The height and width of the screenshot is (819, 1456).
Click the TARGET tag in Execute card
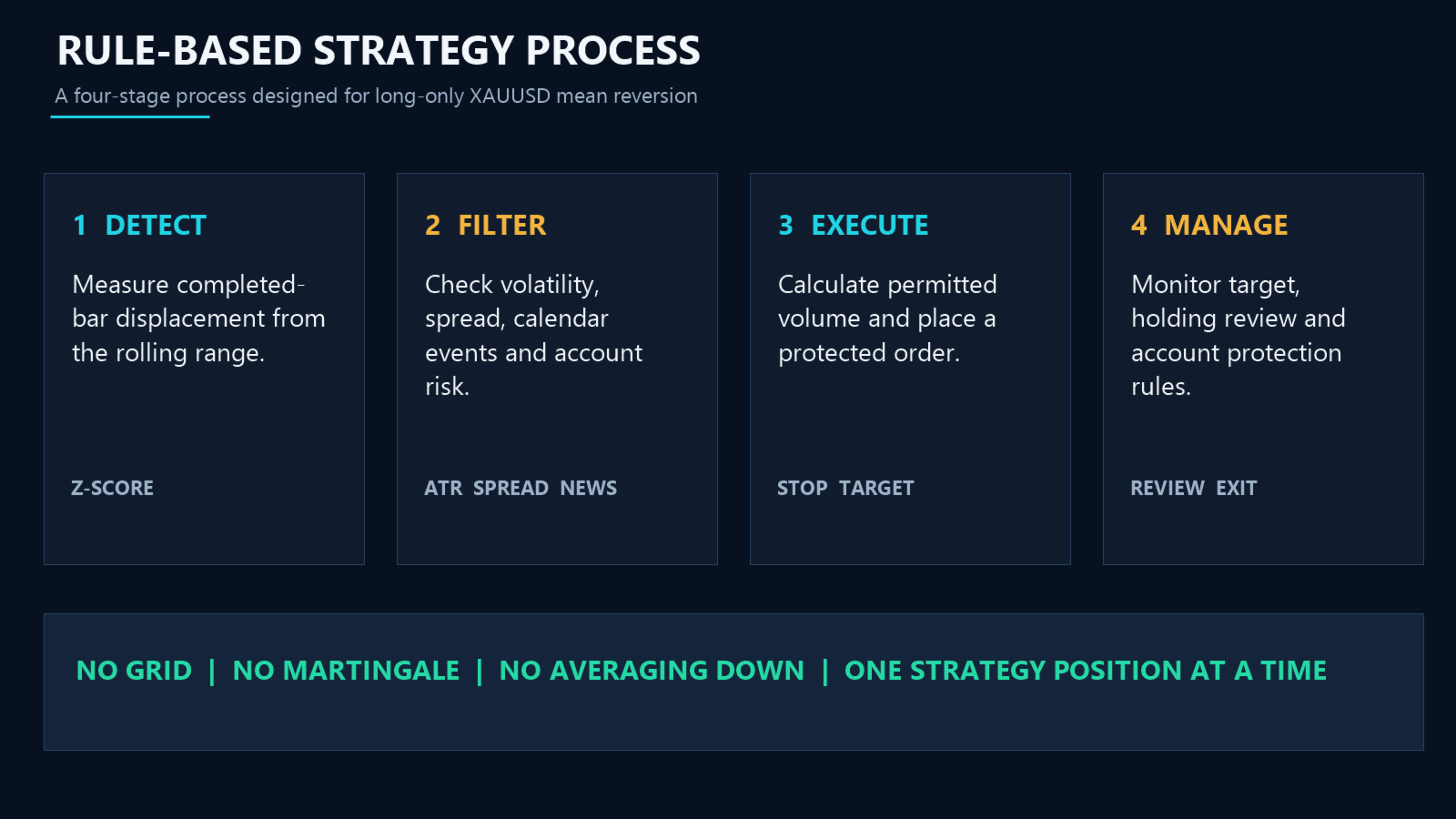[876, 488]
